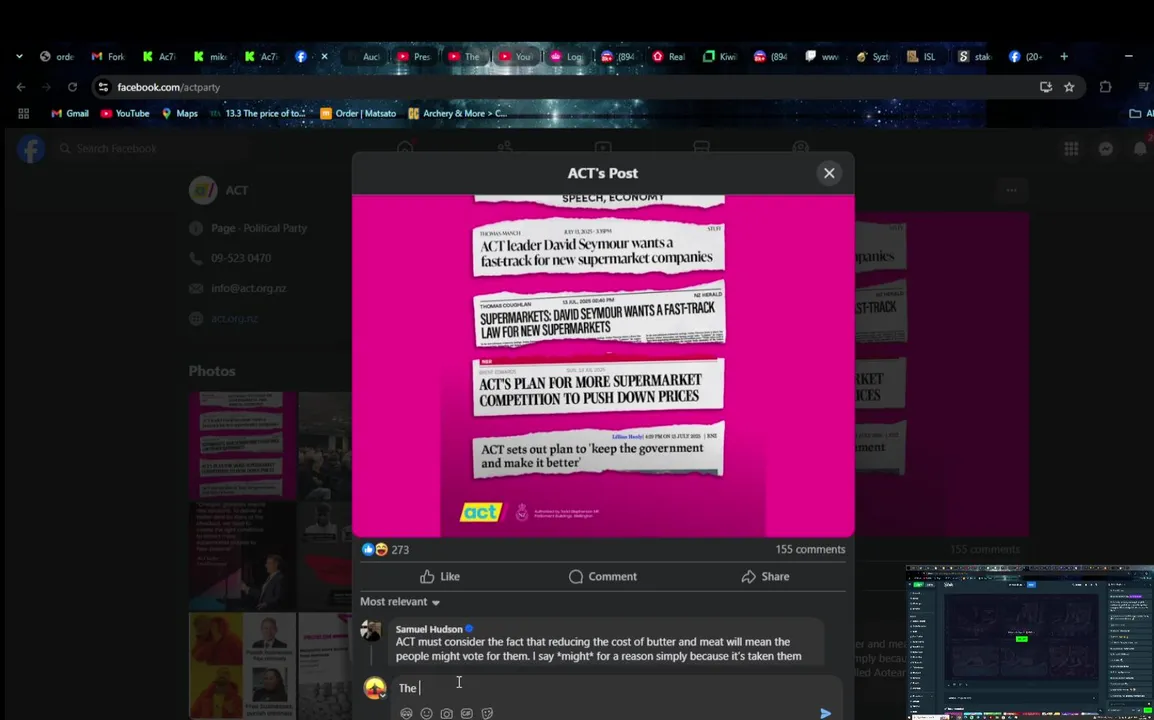1154x720 pixels.
Task: Click the 09-523 0470 phone number
Action: click(x=241, y=258)
